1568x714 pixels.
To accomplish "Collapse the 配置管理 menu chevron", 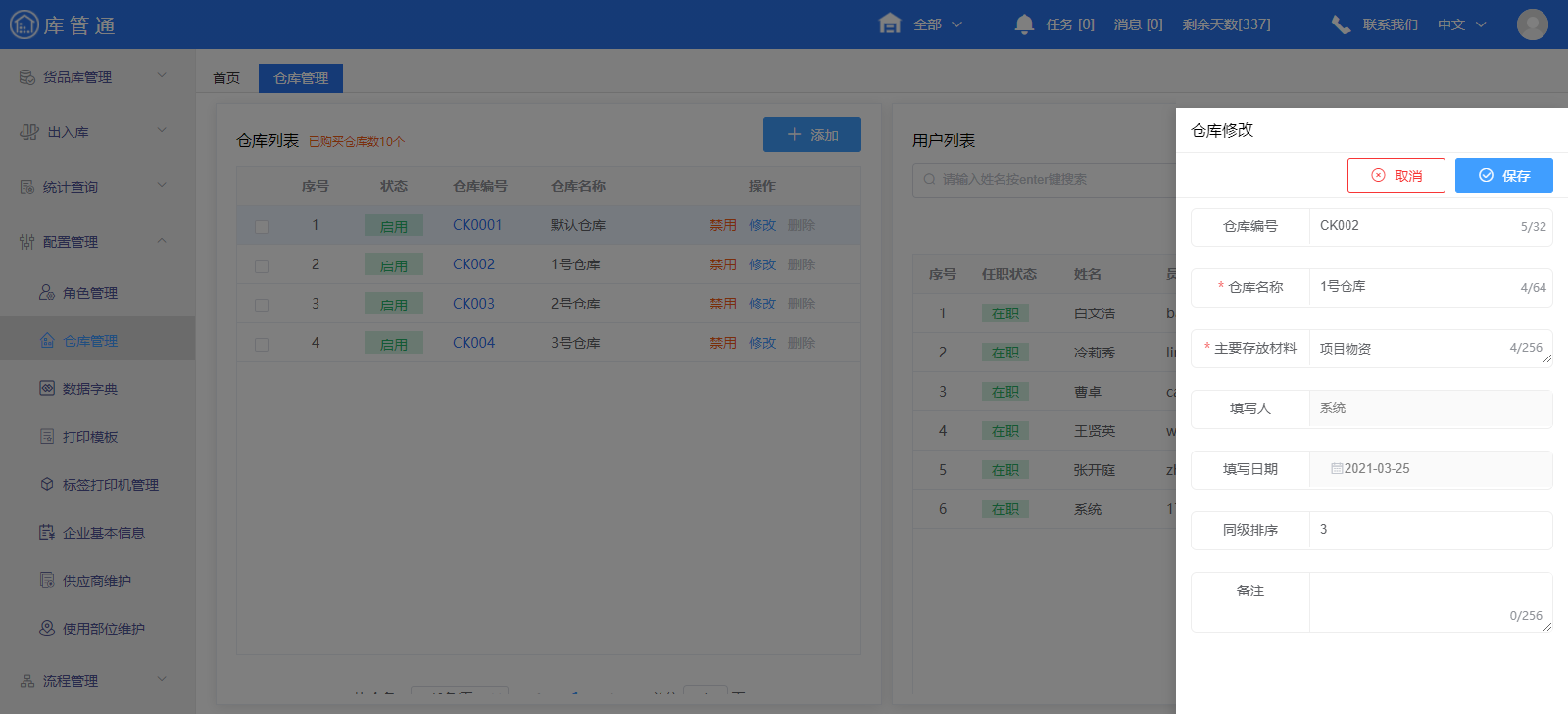I will 162,241.
